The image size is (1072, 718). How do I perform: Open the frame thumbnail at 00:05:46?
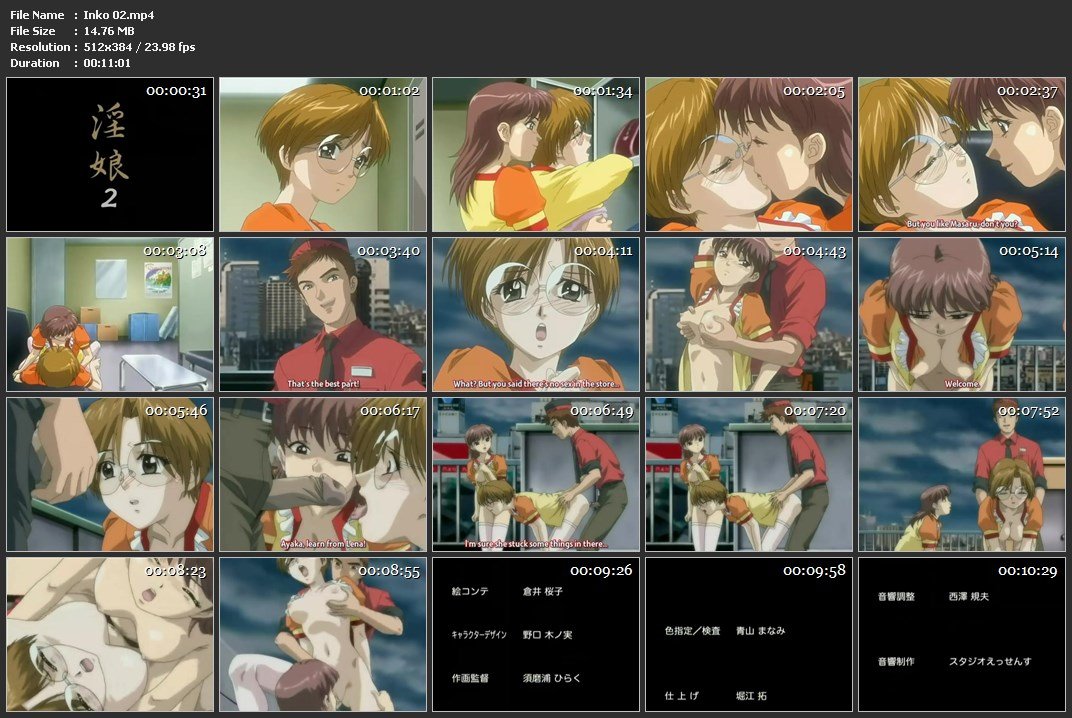coord(110,475)
